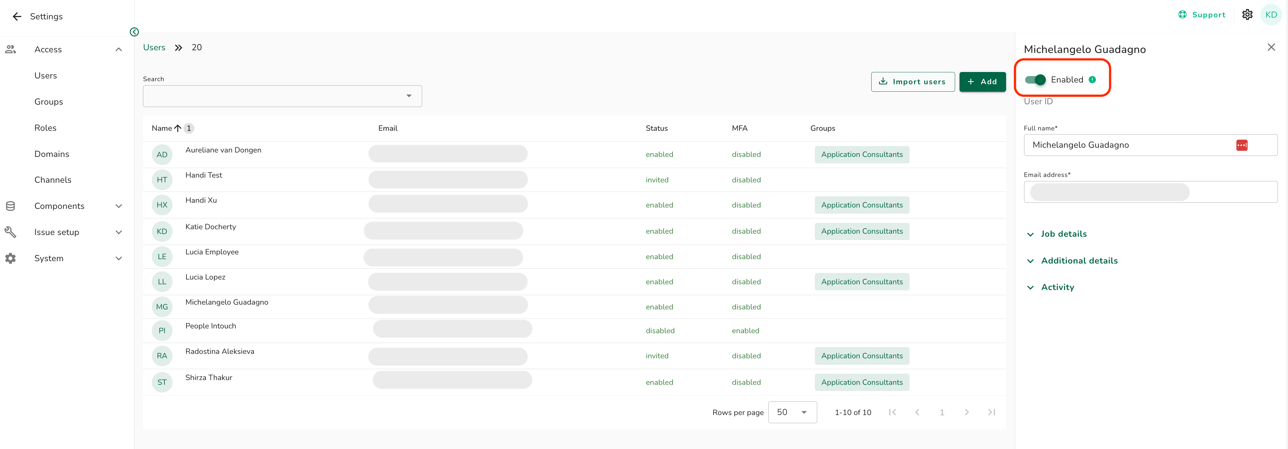The image size is (1288, 449).
Task: Expand the Activity section
Action: [x=1050, y=287]
